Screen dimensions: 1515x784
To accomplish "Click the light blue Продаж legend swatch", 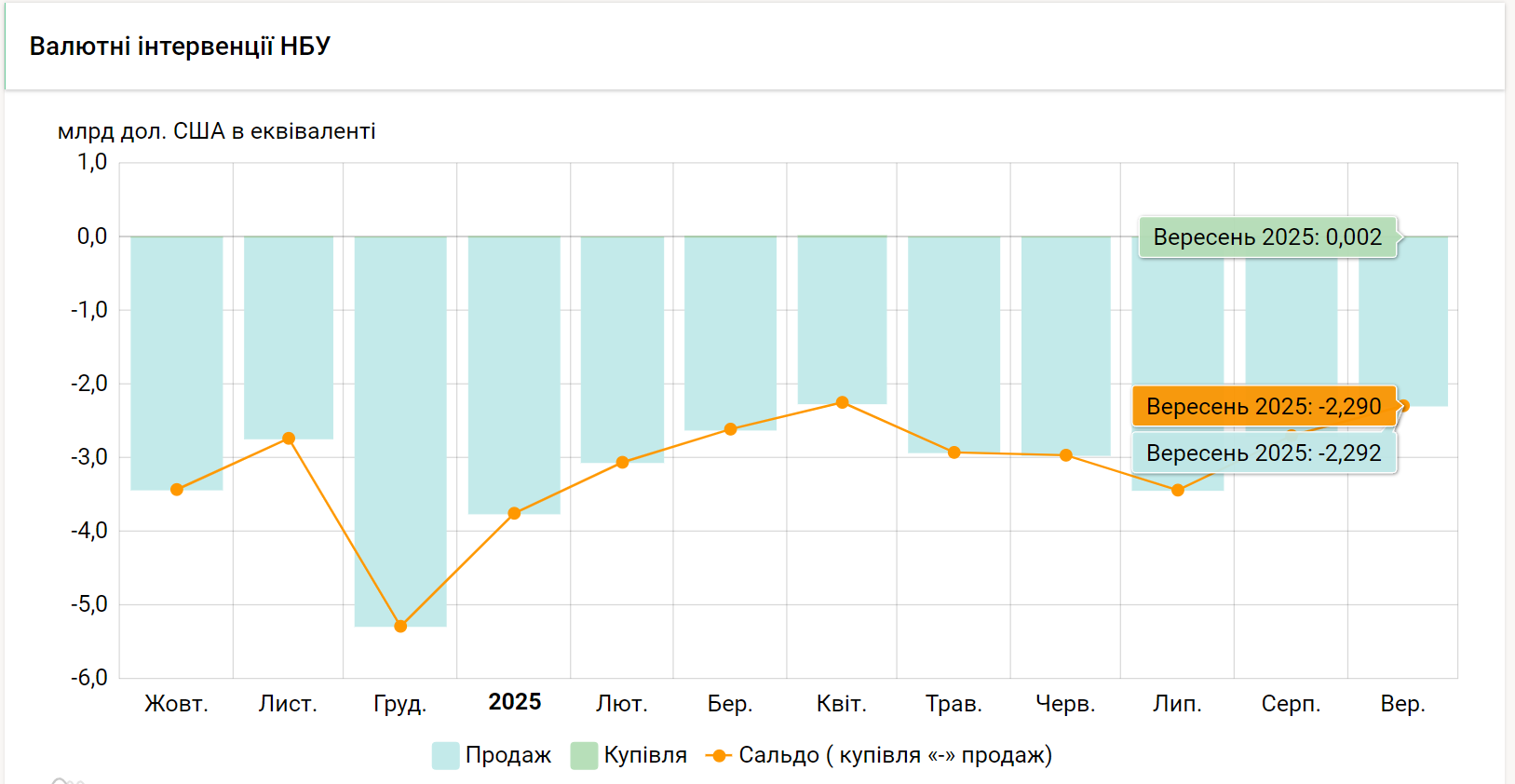I will [x=446, y=755].
